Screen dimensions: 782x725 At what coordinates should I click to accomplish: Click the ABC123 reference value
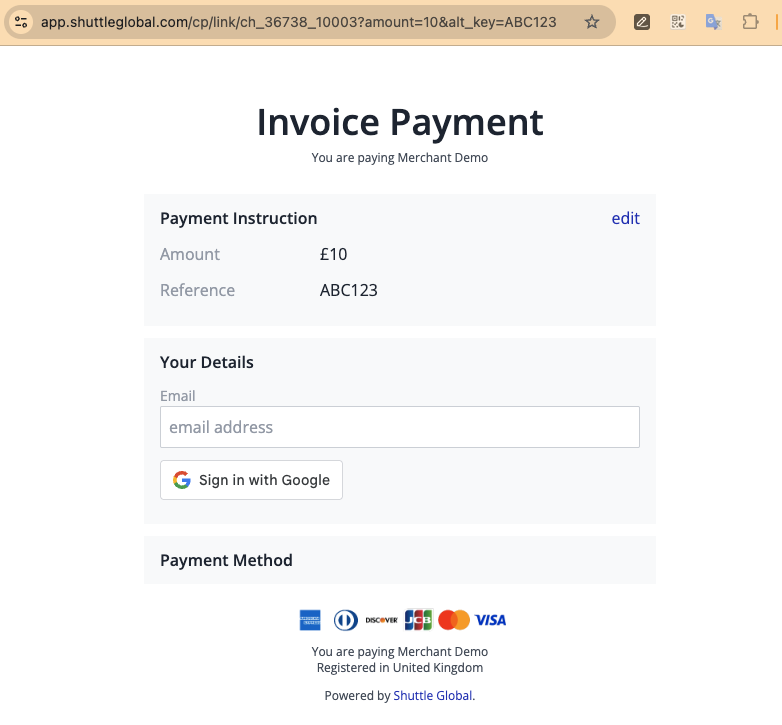tap(348, 290)
